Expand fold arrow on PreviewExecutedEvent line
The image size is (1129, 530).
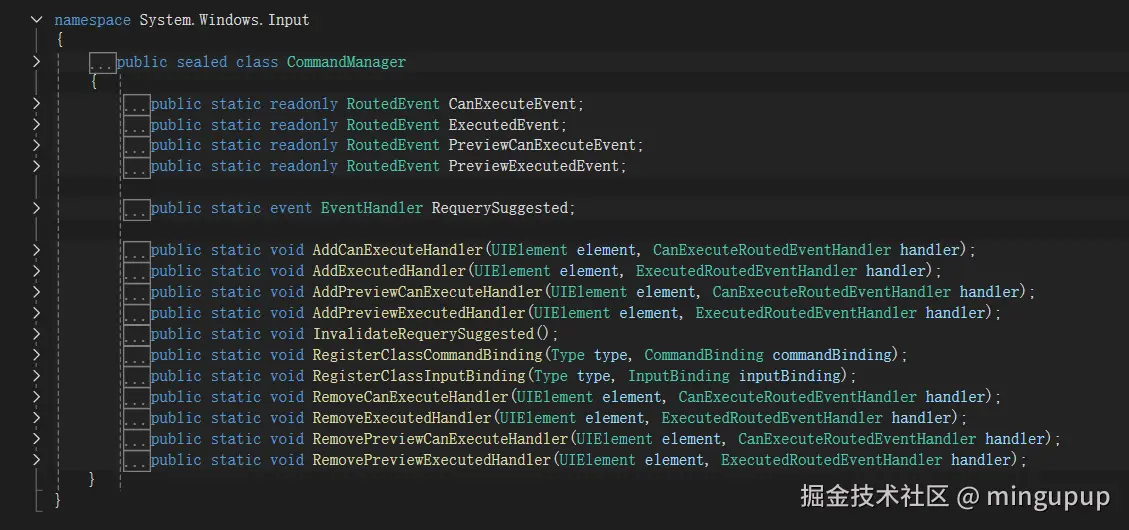36,166
